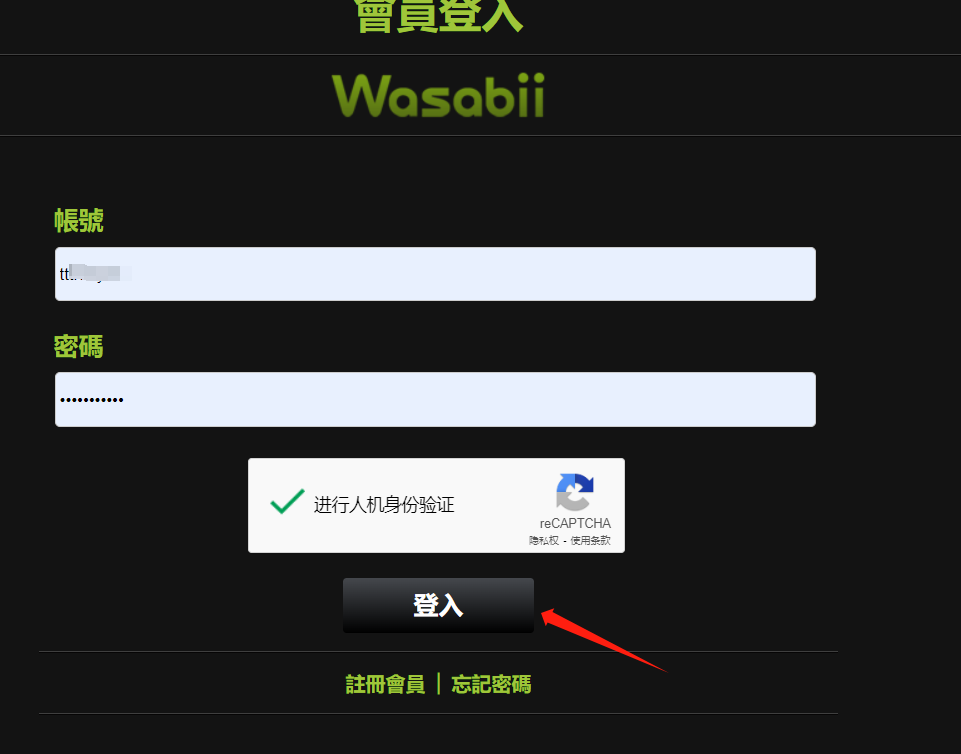
Task: Open the reCAPTCHA 使用条款 terms link
Action: pyautogui.click(x=590, y=540)
